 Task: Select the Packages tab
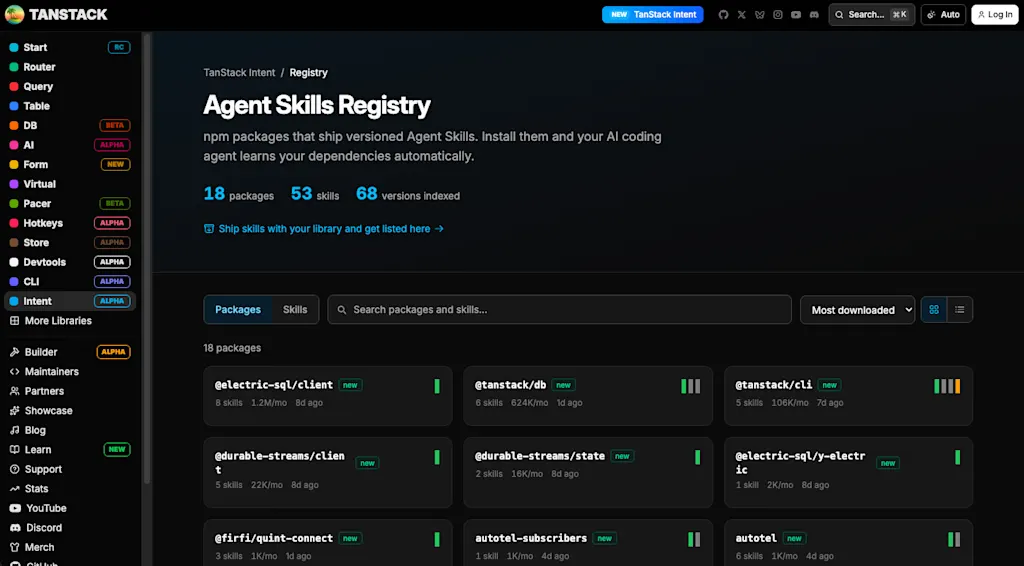[x=238, y=309]
